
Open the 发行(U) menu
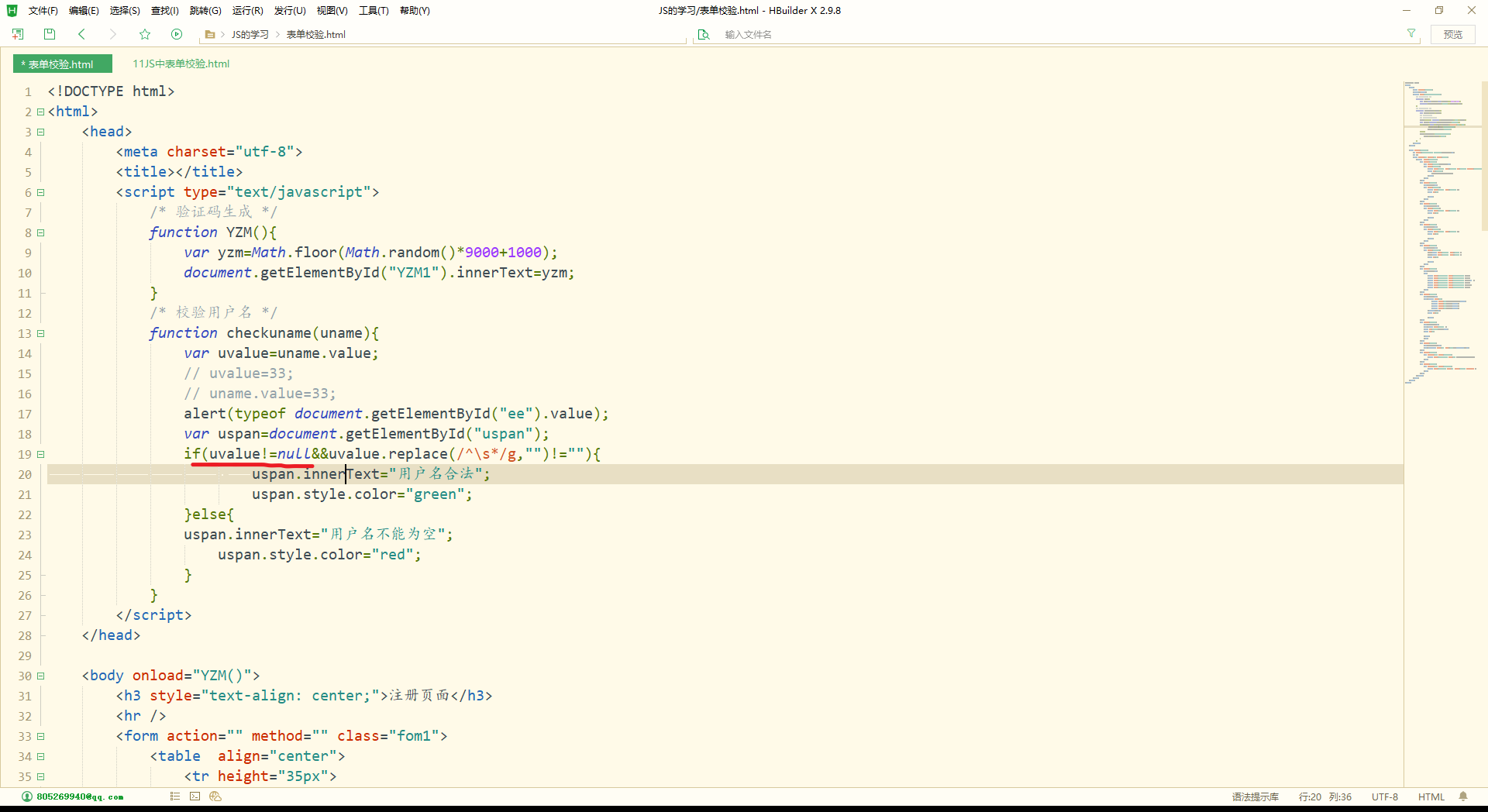click(x=290, y=11)
